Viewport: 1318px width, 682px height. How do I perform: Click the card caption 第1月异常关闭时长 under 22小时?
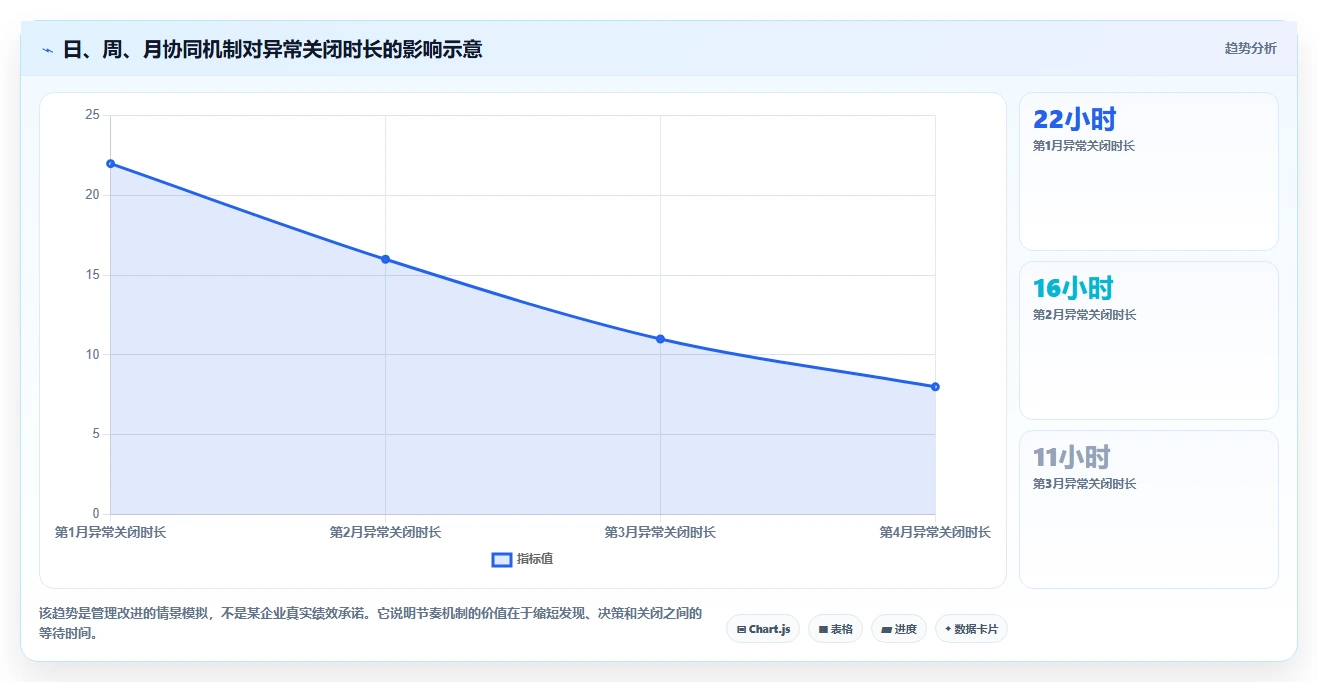[x=1084, y=146]
